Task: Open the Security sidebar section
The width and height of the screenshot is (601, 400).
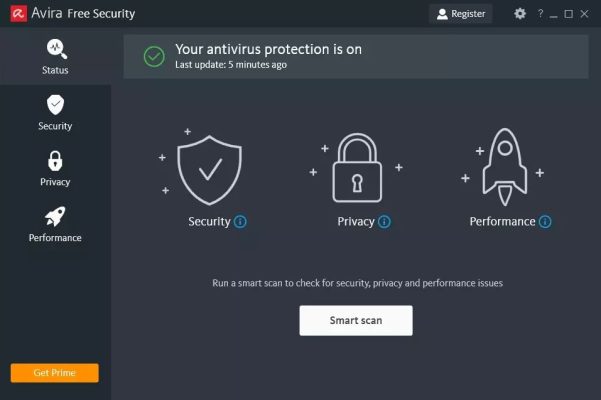Action: [x=55, y=112]
